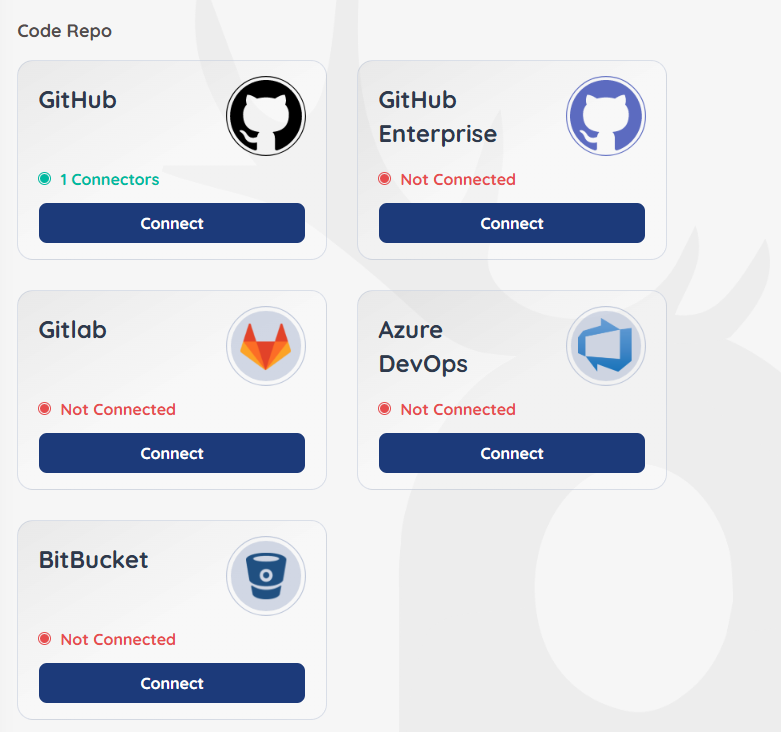
Task: Connect a GitHub repository
Action: coord(172,223)
